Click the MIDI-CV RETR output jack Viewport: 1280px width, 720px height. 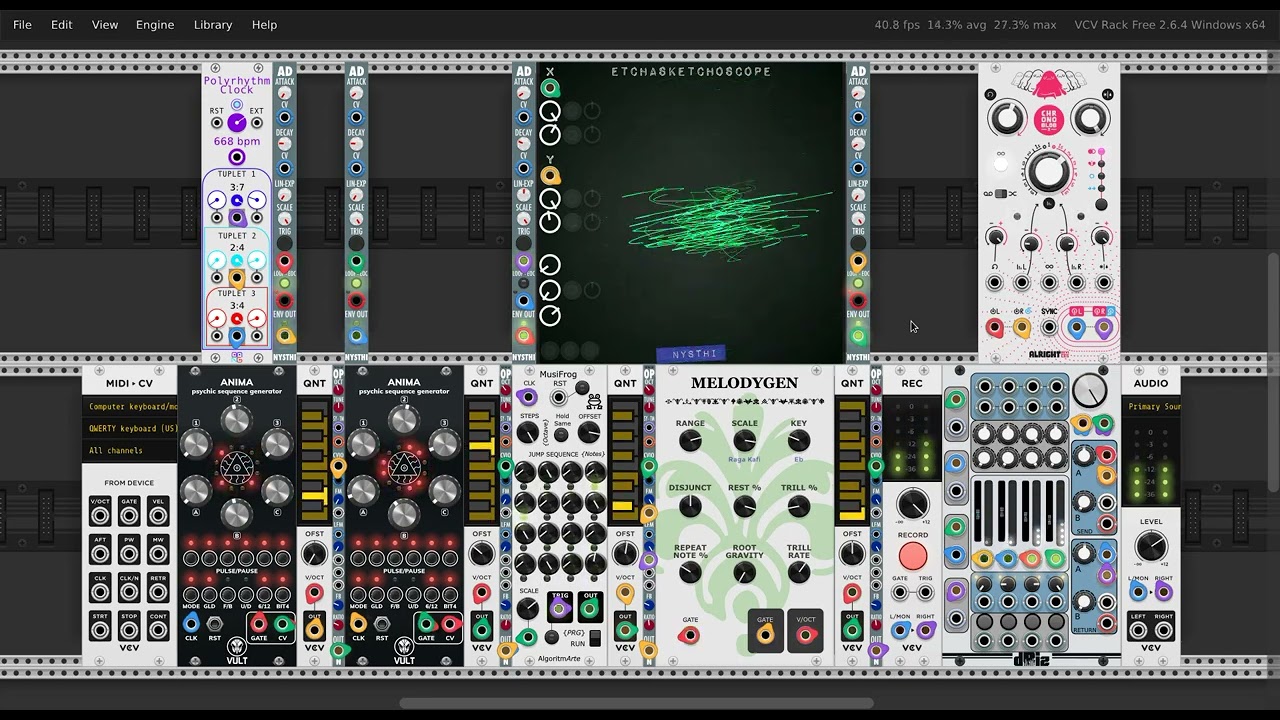(x=158, y=594)
